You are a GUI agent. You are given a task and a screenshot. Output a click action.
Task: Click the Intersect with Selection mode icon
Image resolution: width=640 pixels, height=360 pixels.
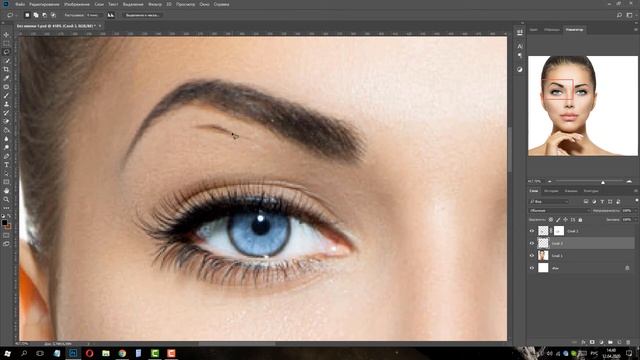pyautogui.click(x=53, y=15)
